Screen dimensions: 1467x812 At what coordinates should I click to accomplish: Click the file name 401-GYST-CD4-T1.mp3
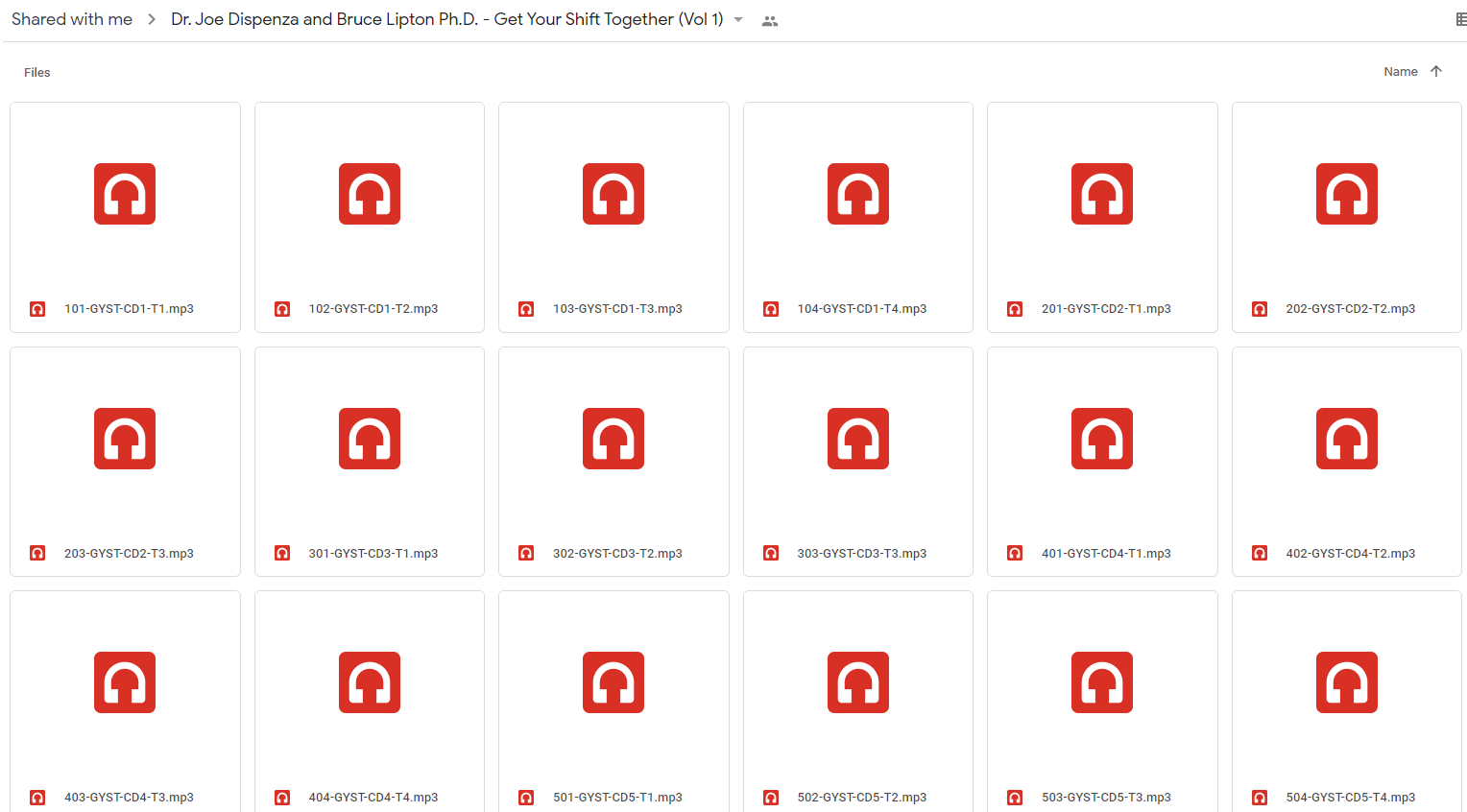[1106, 554]
